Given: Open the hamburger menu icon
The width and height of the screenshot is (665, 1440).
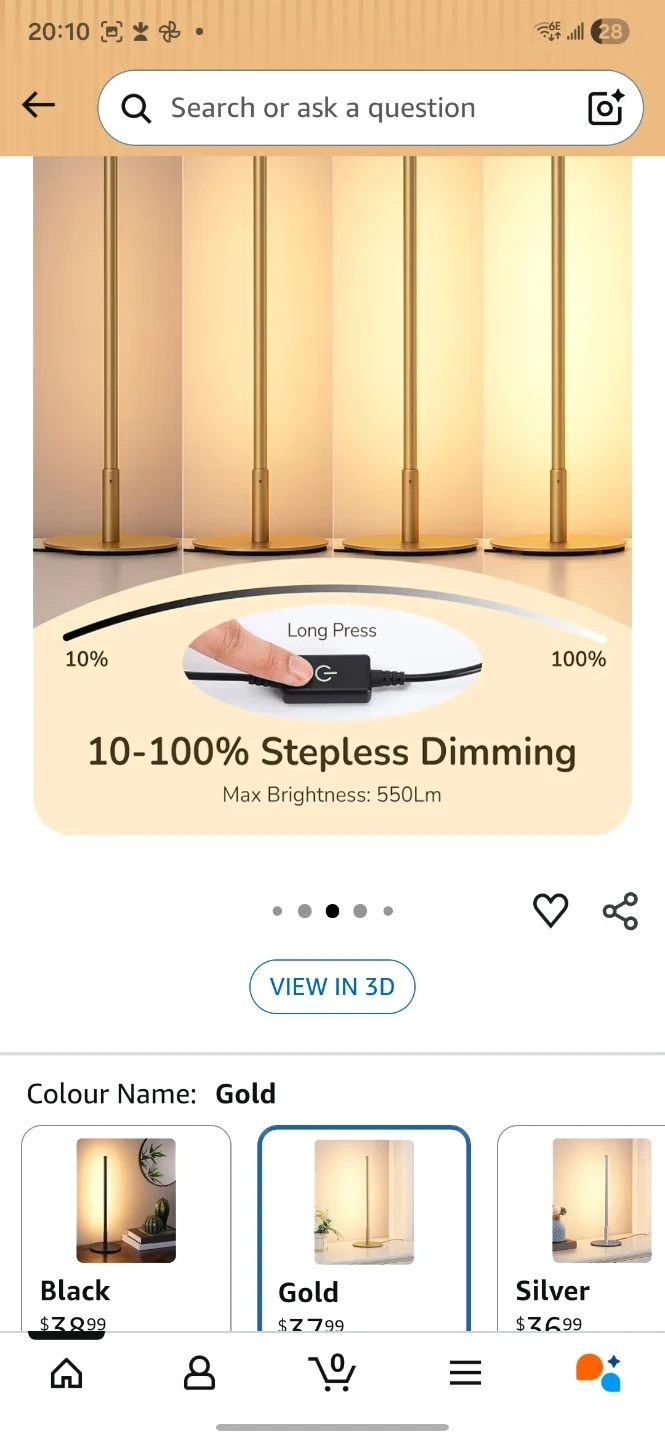Looking at the screenshot, I should [465, 1373].
